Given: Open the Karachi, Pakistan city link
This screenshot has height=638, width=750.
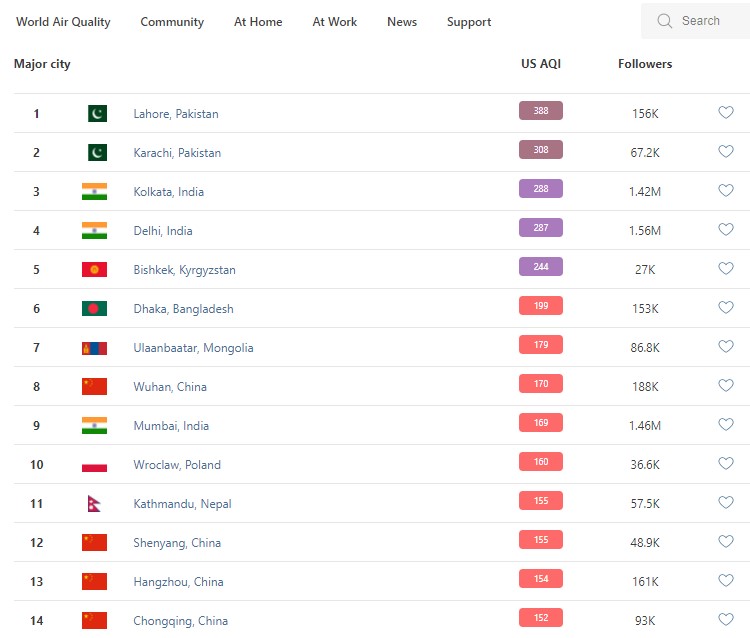Looking at the screenshot, I should (177, 153).
